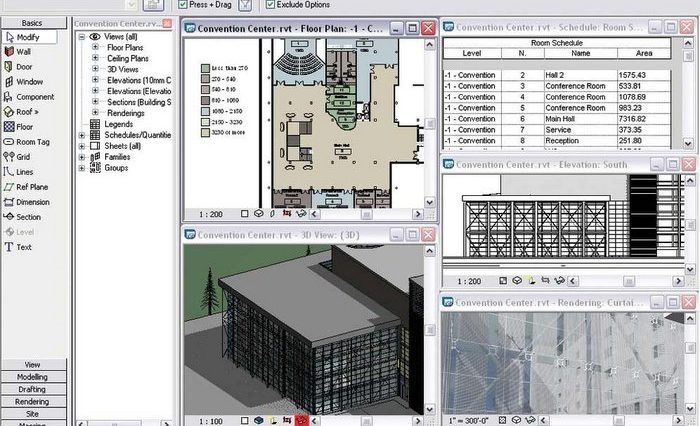Screen dimensions: 700x426
Task: Pick the Room Tag tool
Action: point(32,142)
